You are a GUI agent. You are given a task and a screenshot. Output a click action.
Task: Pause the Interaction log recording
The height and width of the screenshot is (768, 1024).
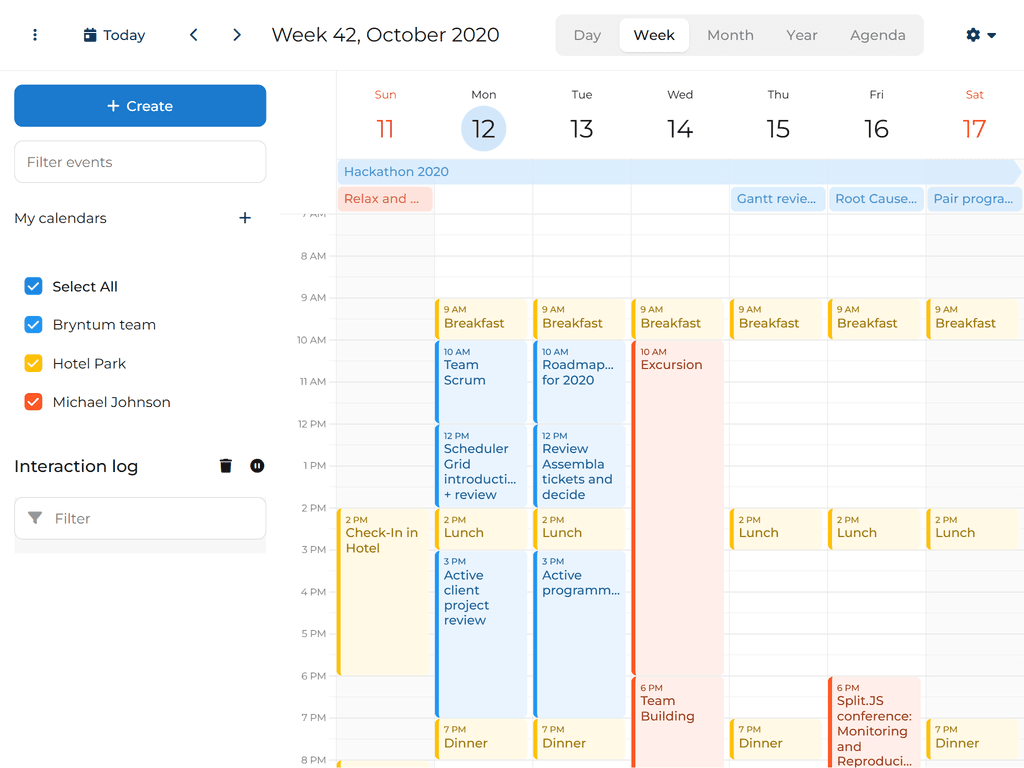click(x=257, y=465)
